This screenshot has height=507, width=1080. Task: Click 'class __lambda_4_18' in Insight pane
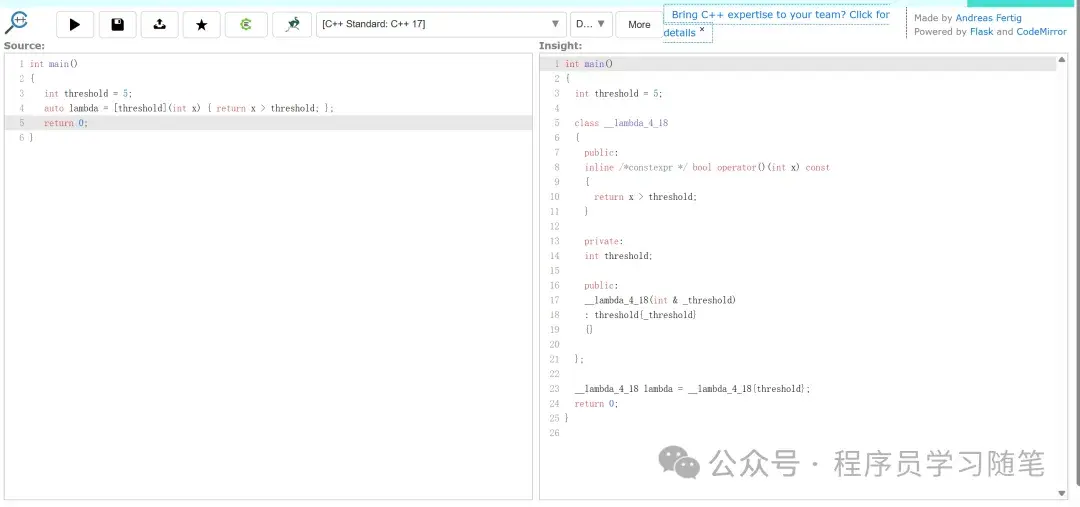click(621, 123)
